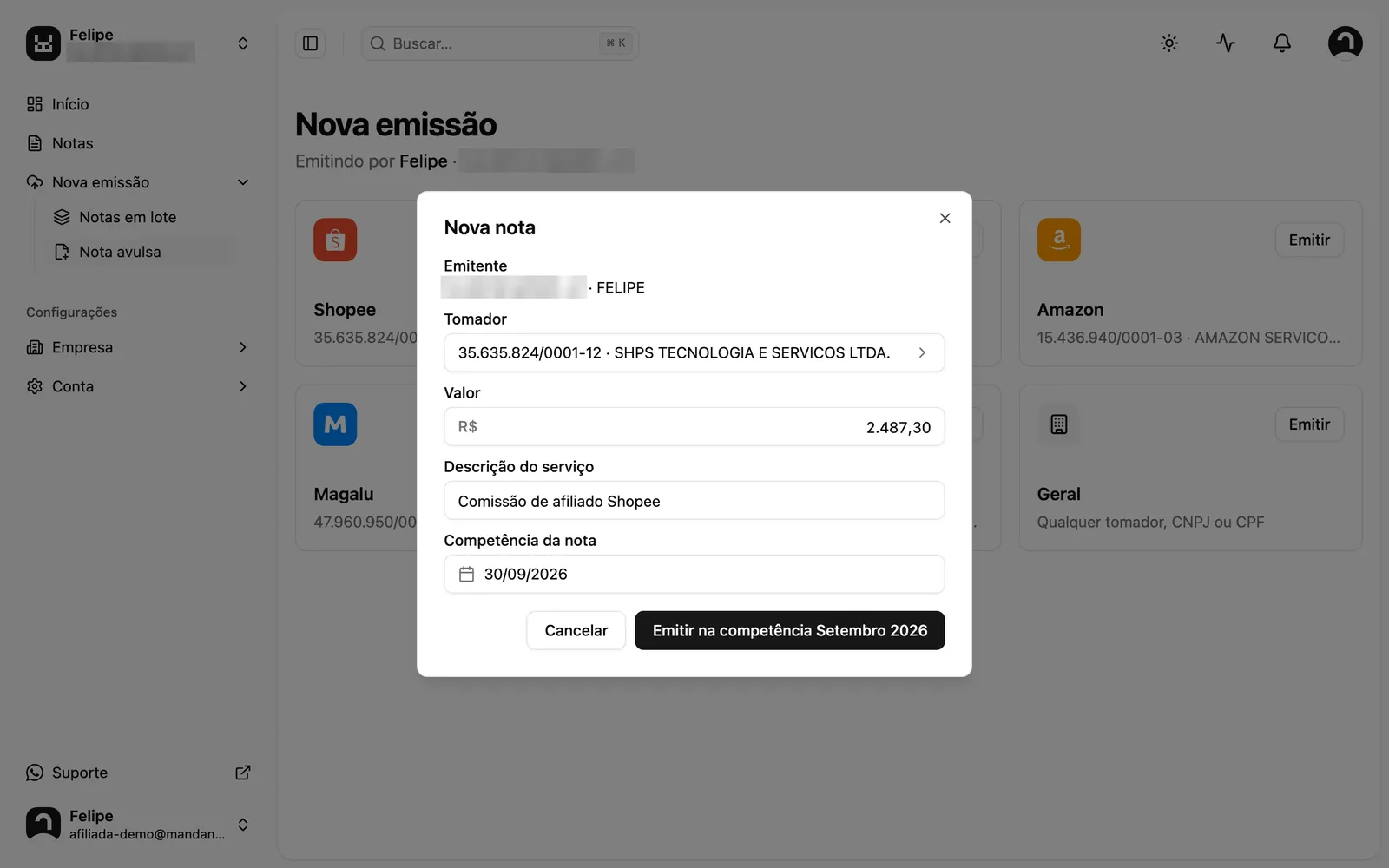1389x868 pixels.
Task: Open notifications bell
Action: 1282,43
